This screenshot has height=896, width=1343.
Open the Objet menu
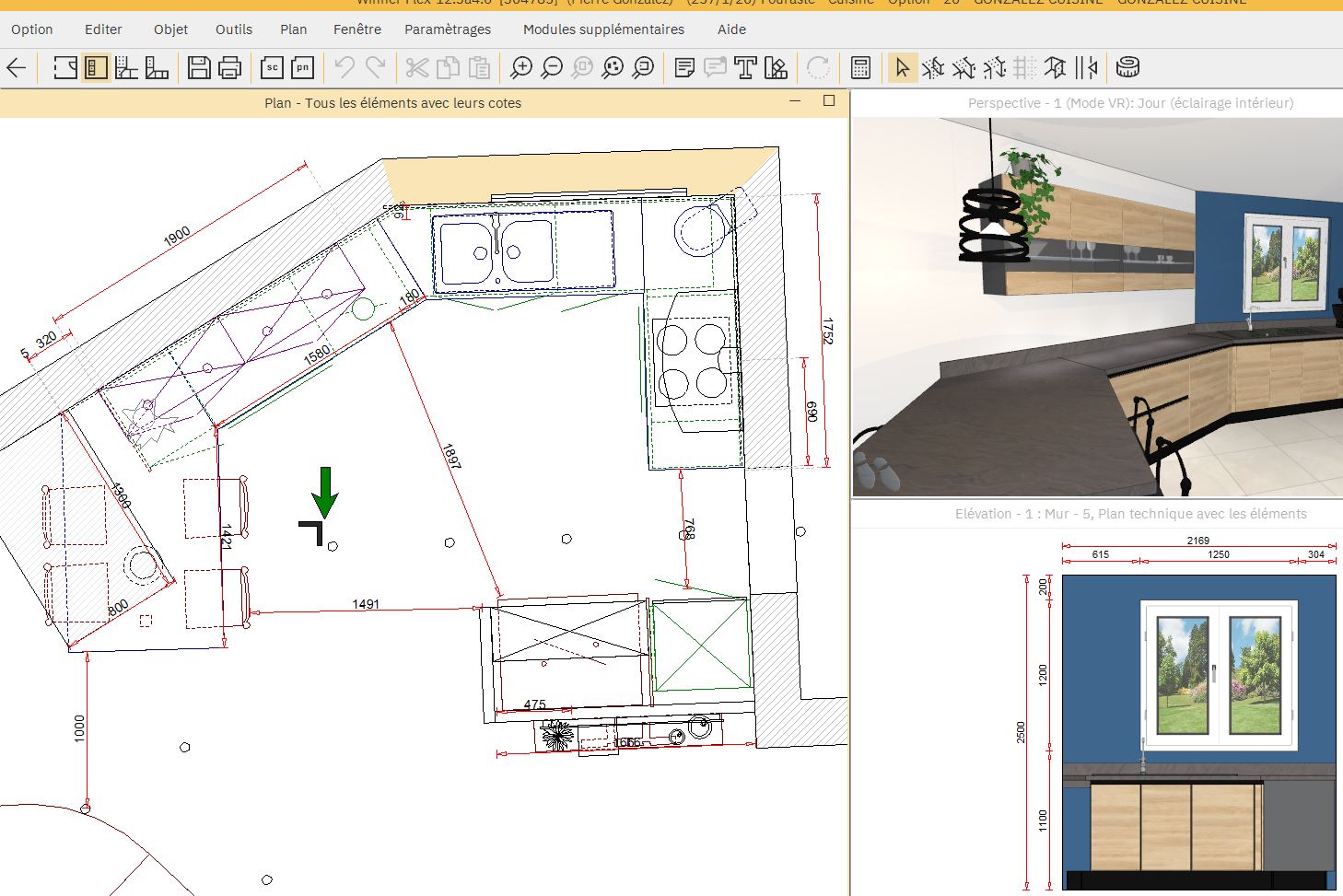[170, 29]
